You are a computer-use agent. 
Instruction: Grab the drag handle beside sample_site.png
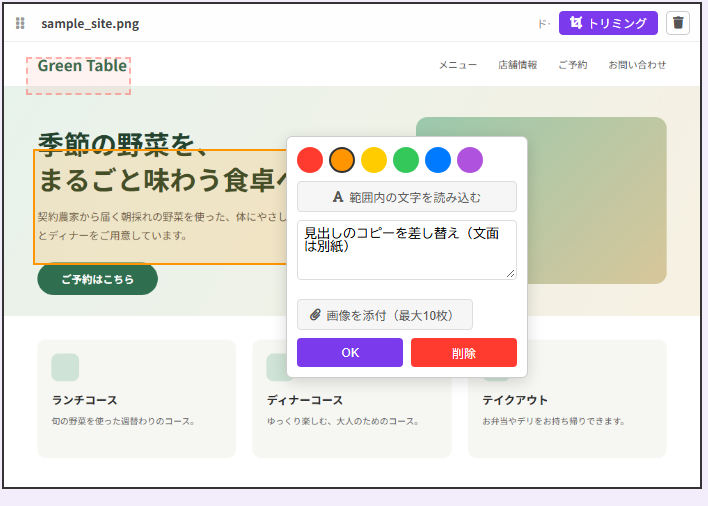[x=20, y=23]
